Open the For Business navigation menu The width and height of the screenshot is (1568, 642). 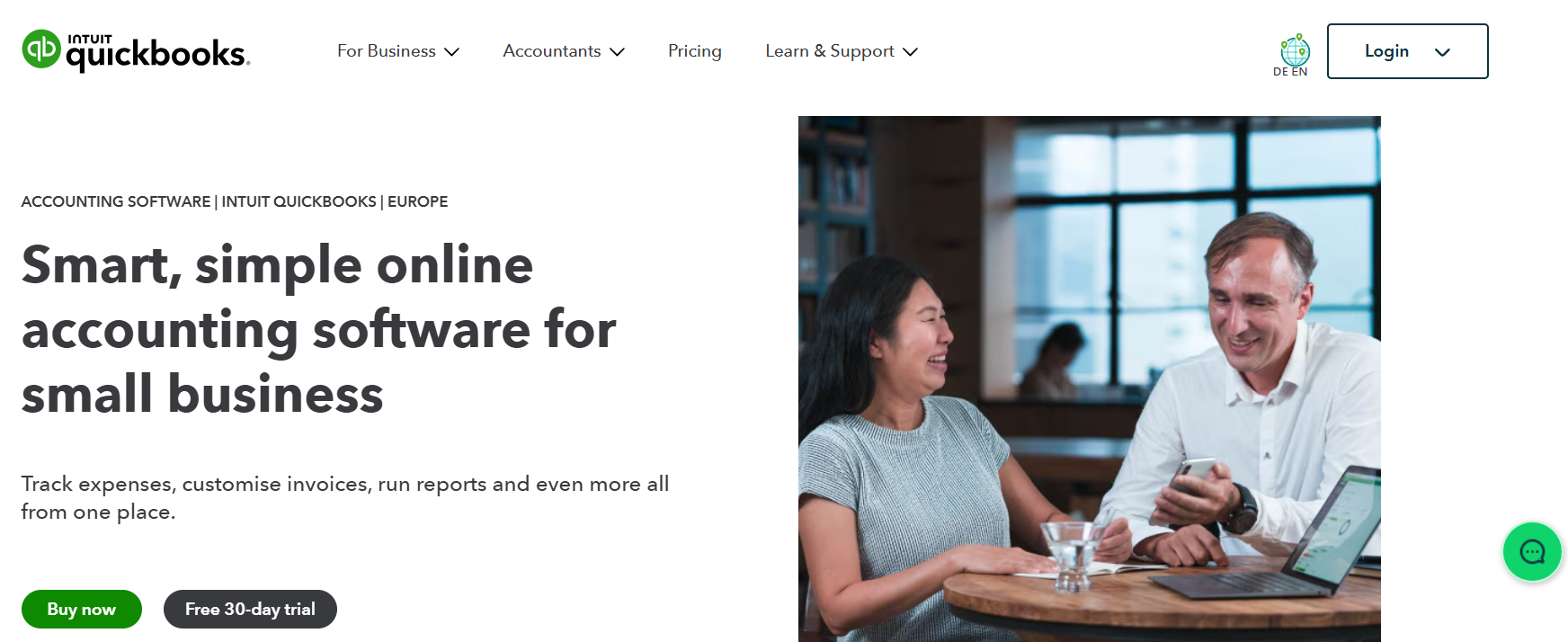pos(387,51)
